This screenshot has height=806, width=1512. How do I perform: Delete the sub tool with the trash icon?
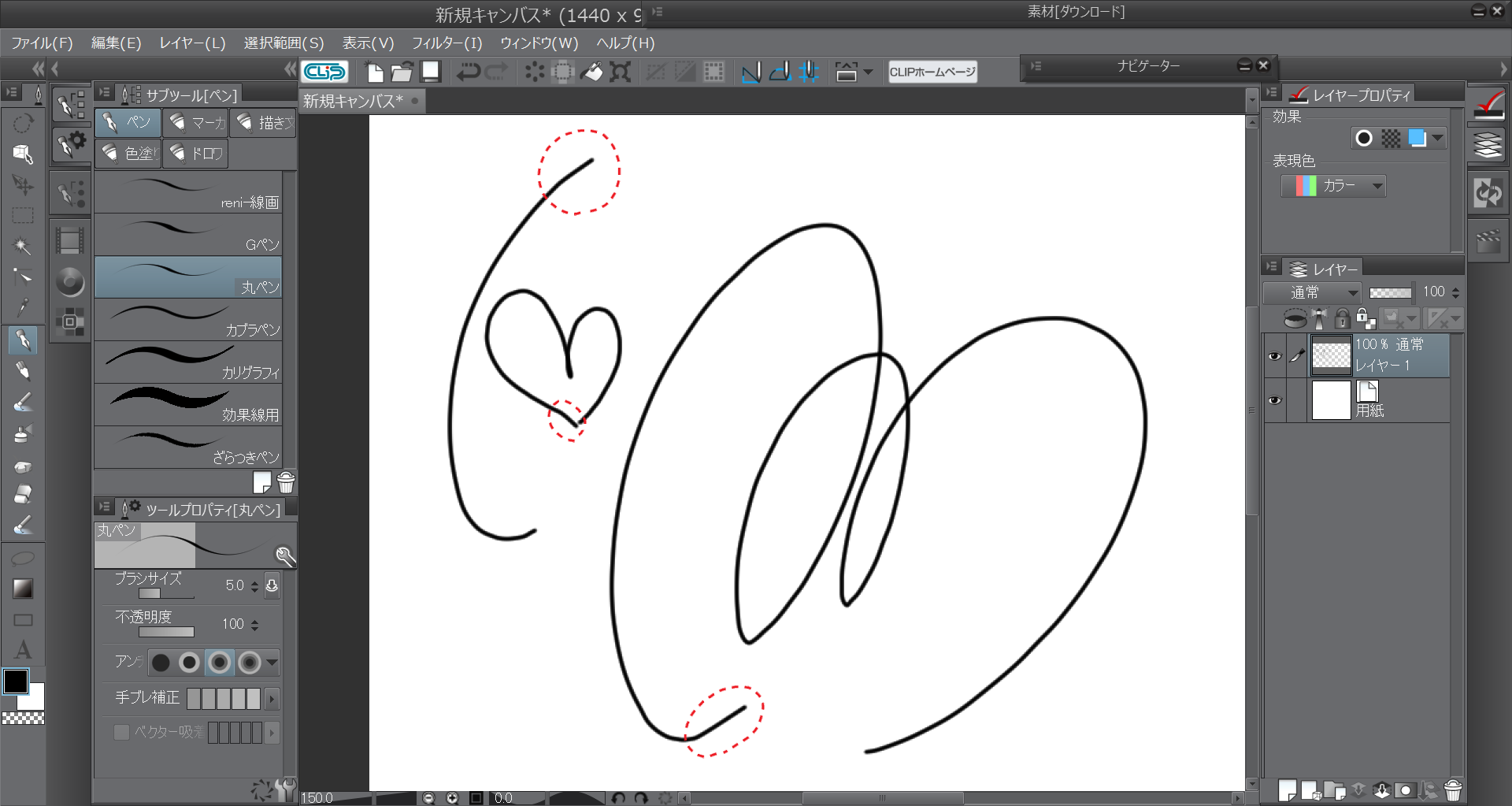coord(286,482)
